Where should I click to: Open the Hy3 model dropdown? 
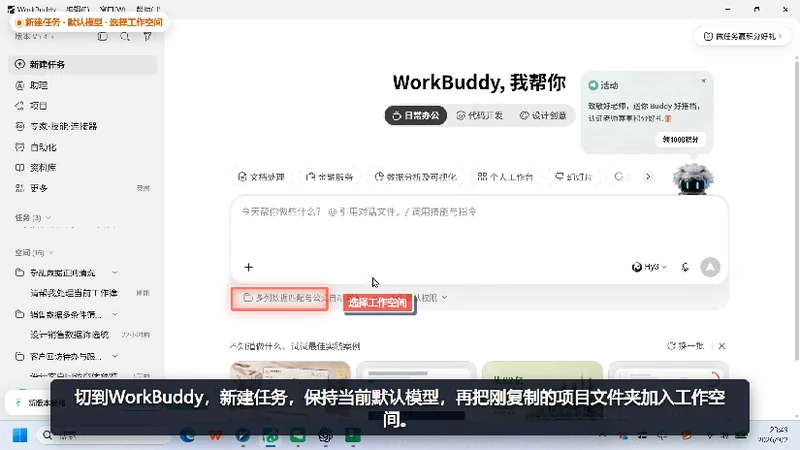coord(649,267)
